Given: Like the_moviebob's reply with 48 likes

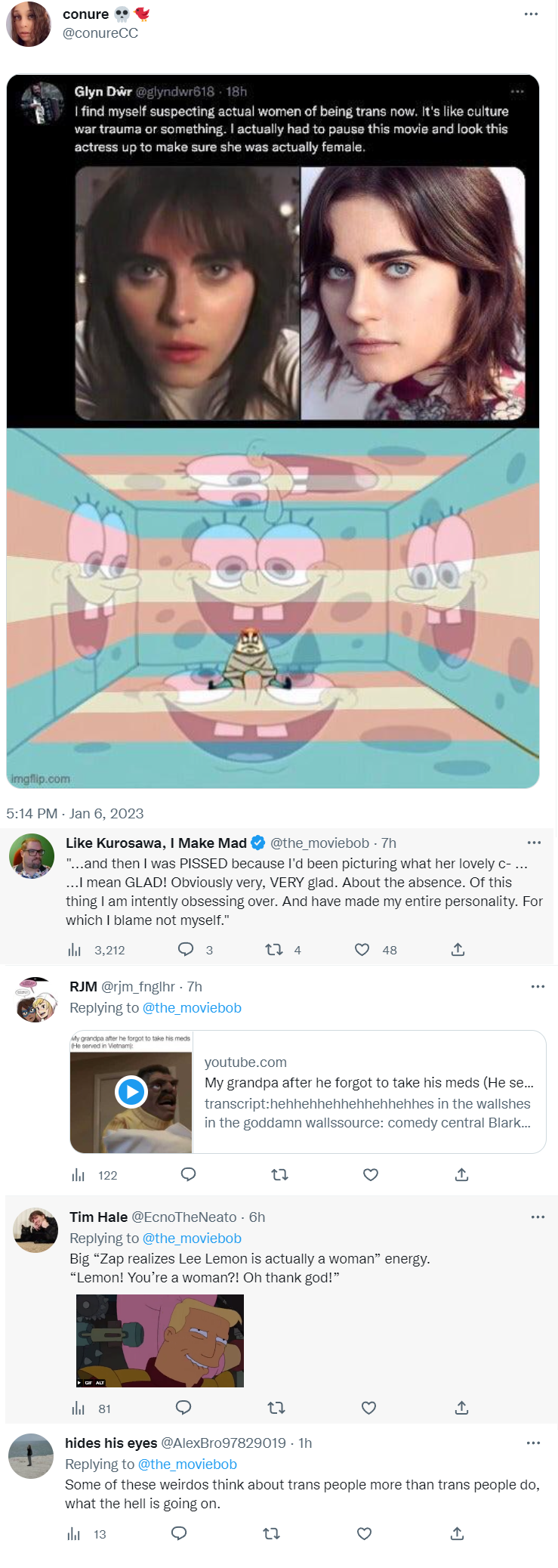Looking at the screenshot, I should pos(362,949).
